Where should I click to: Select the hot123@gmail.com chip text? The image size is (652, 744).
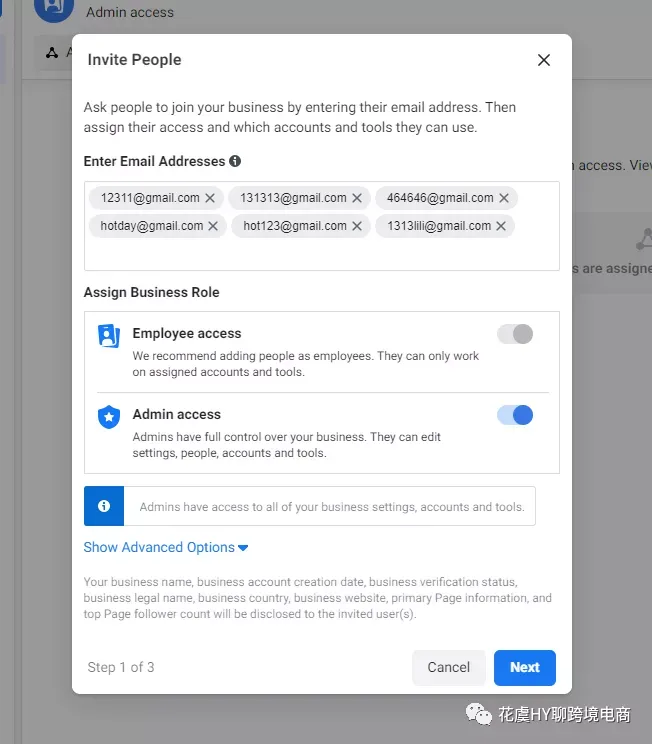295,226
